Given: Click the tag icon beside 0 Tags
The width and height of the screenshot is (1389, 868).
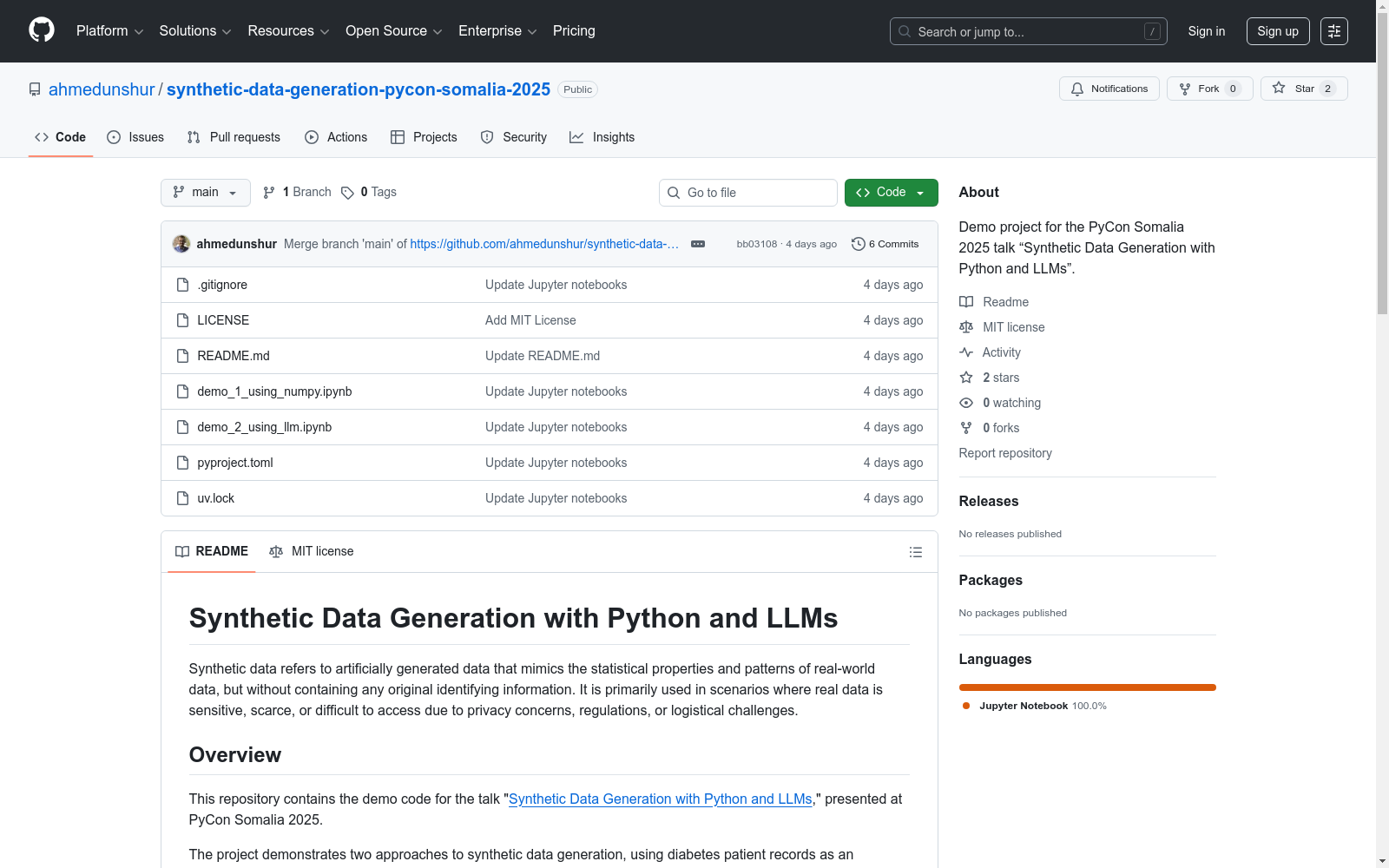Looking at the screenshot, I should pos(347,193).
